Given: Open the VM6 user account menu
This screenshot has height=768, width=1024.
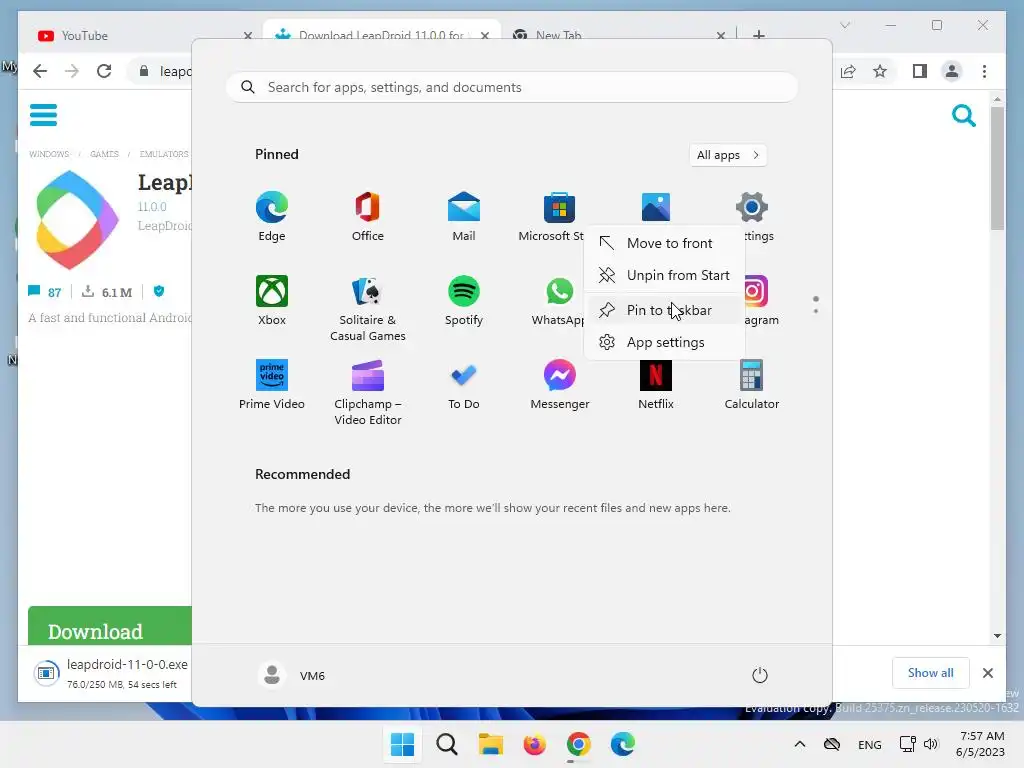Looking at the screenshot, I should pos(292,675).
